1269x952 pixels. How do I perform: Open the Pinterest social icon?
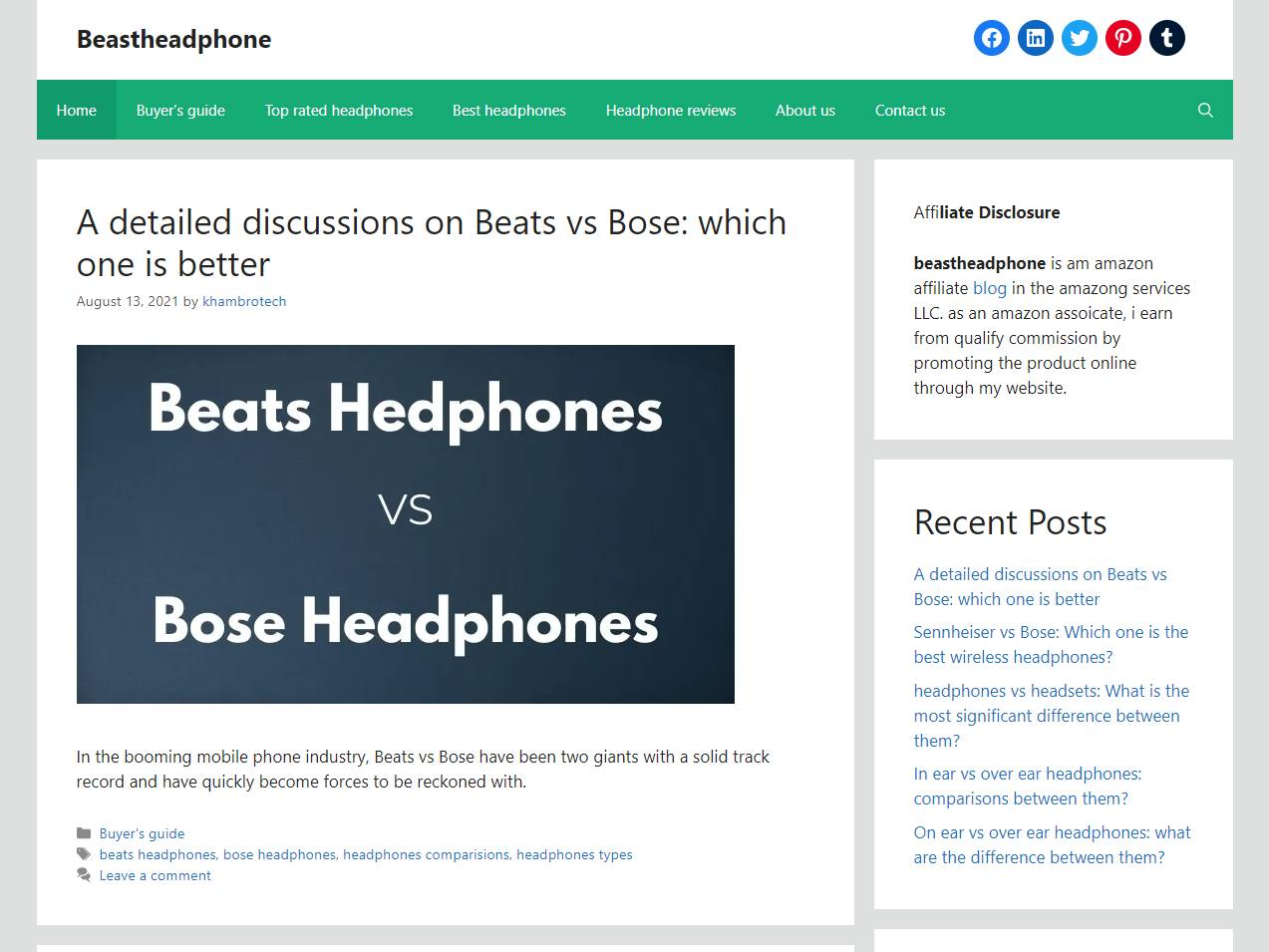coord(1122,38)
